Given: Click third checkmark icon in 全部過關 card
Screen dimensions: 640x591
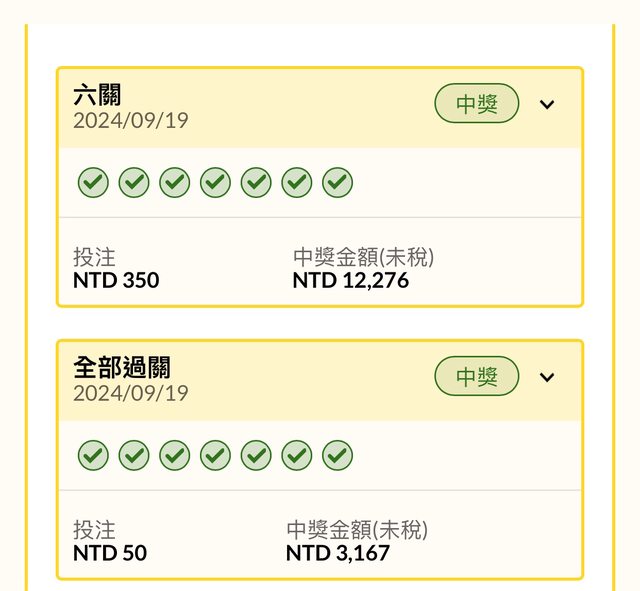Looking at the screenshot, I should [x=175, y=456].
